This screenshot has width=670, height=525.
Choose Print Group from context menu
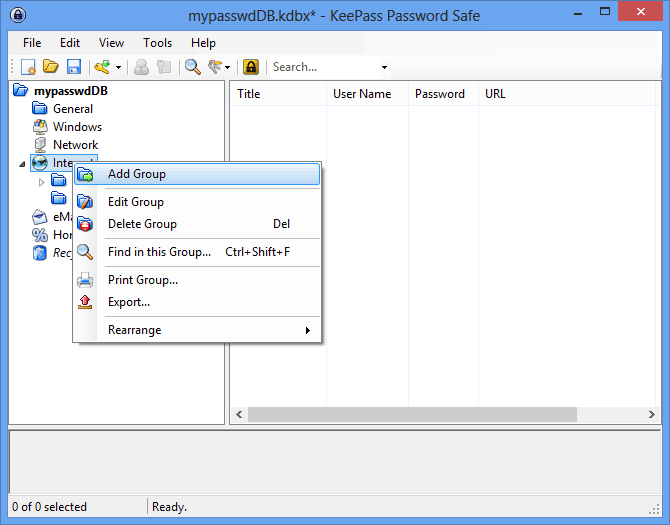tap(197, 280)
